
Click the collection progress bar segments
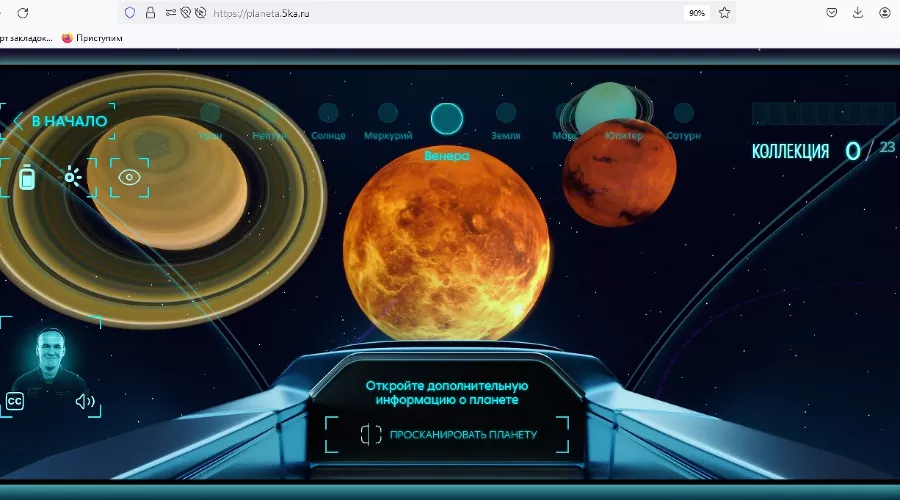tap(823, 114)
